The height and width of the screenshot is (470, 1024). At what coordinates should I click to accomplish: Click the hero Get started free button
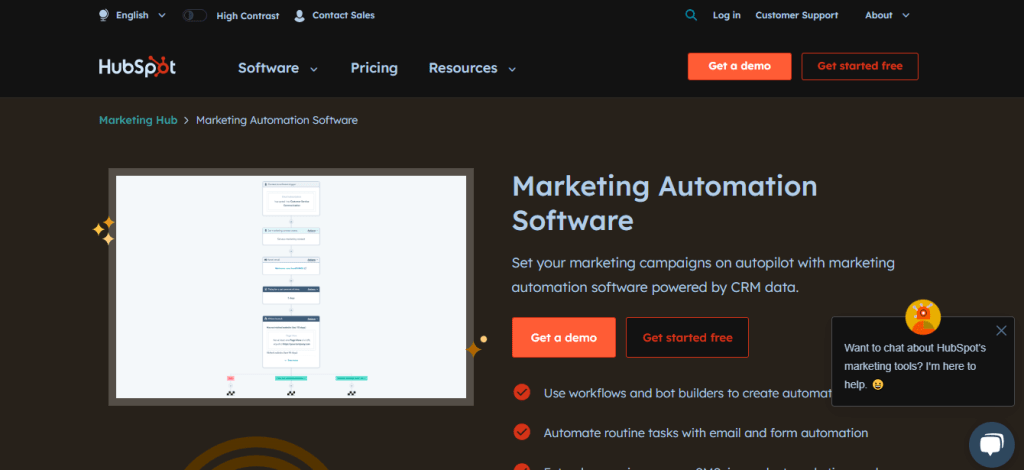coord(687,337)
